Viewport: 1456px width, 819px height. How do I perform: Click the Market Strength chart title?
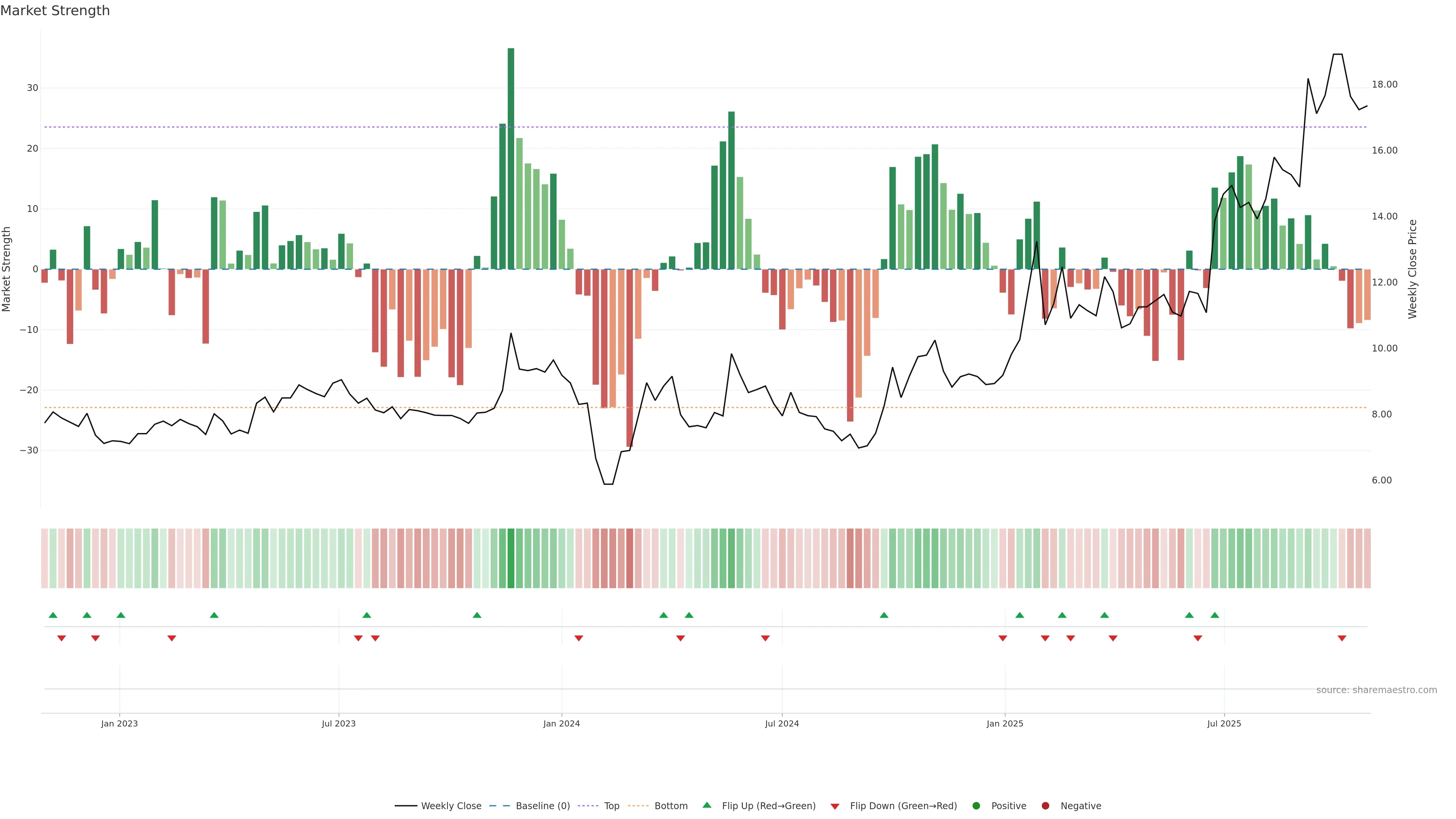point(55,11)
